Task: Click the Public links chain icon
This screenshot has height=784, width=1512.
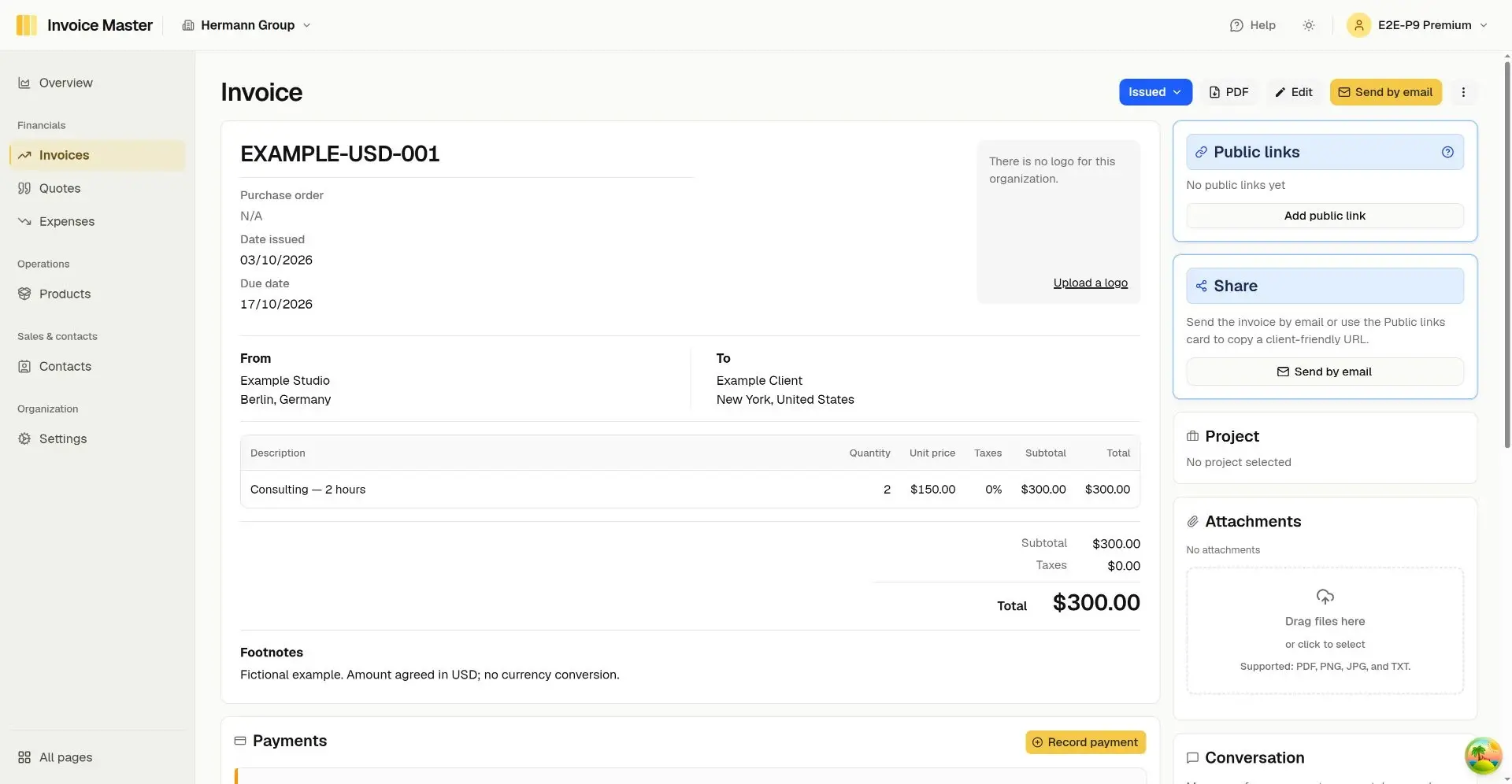Action: [1201, 152]
